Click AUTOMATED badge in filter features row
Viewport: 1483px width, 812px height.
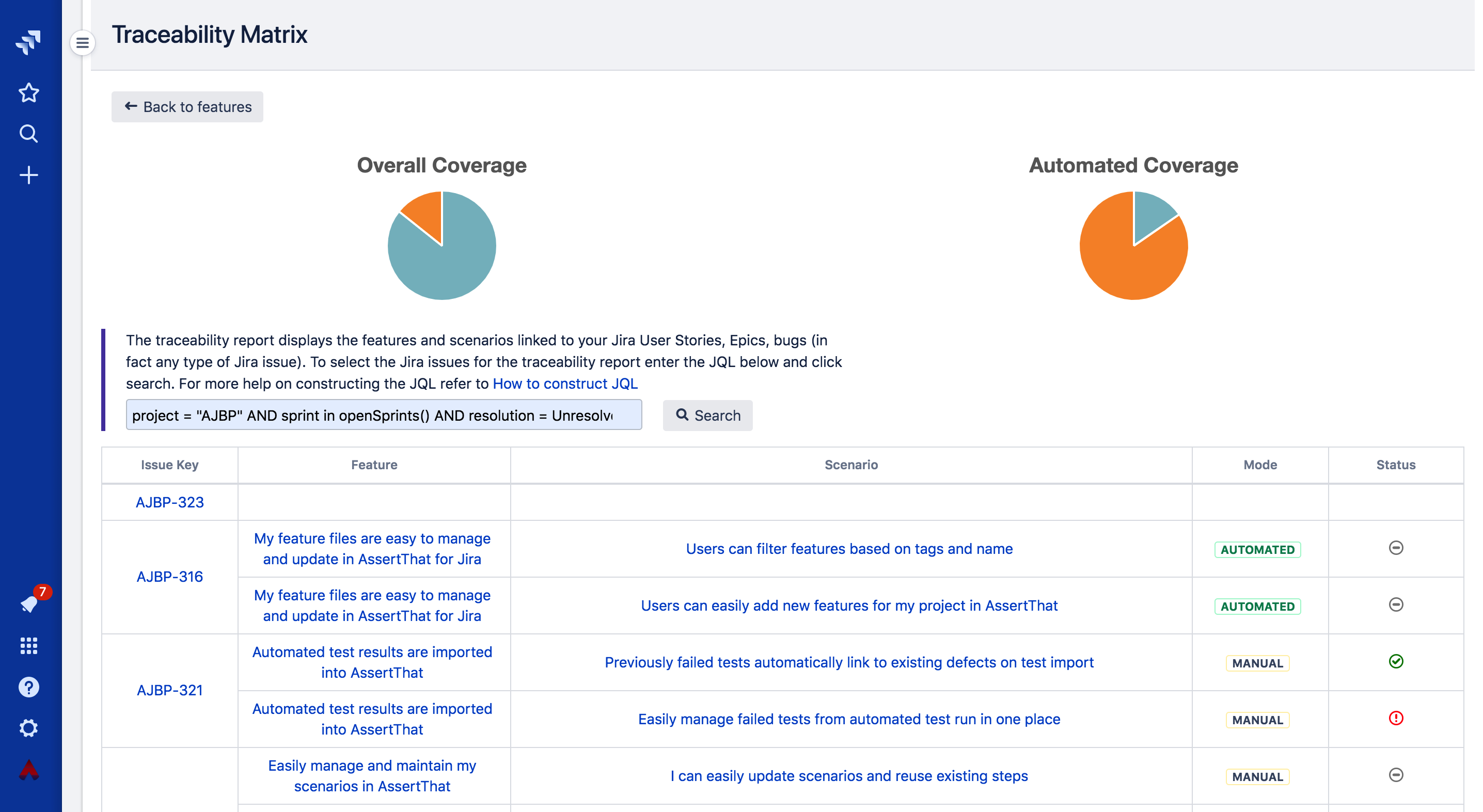(x=1257, y=550)
